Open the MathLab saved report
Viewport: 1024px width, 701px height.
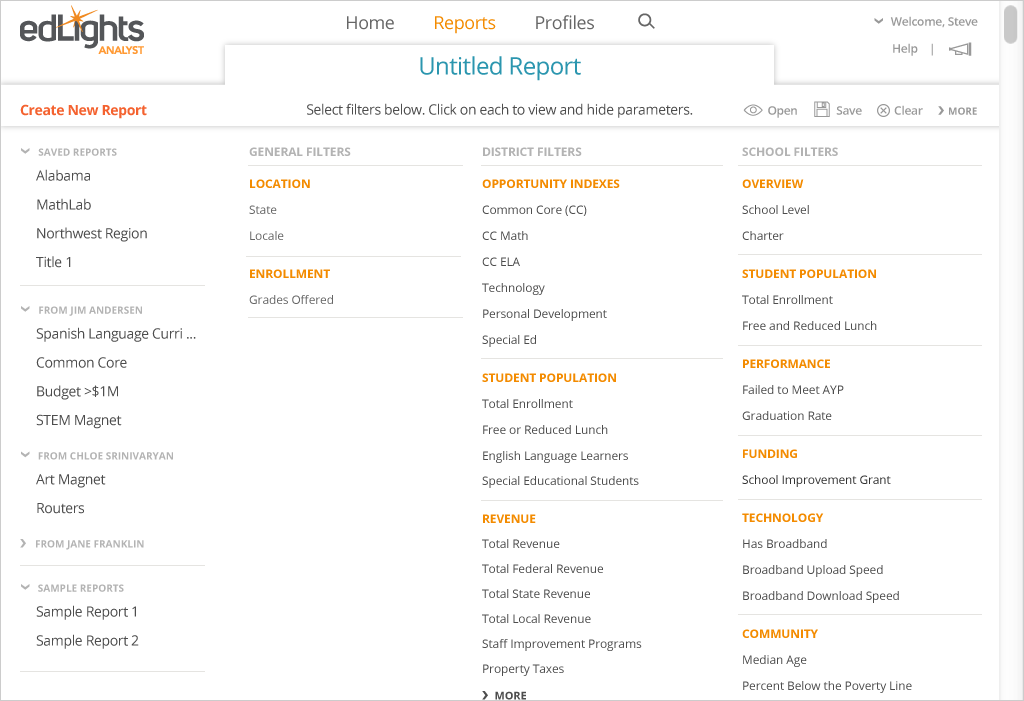pyautogui.click(x=63, y=204)
